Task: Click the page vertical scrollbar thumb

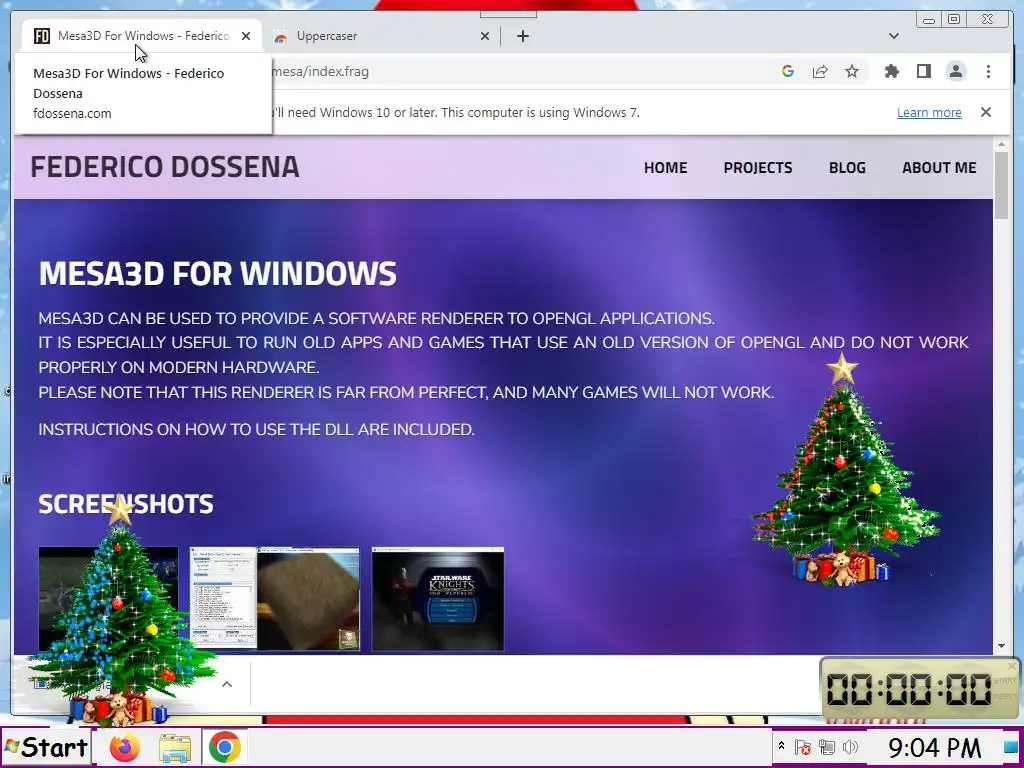Action: pos(1002,185)
